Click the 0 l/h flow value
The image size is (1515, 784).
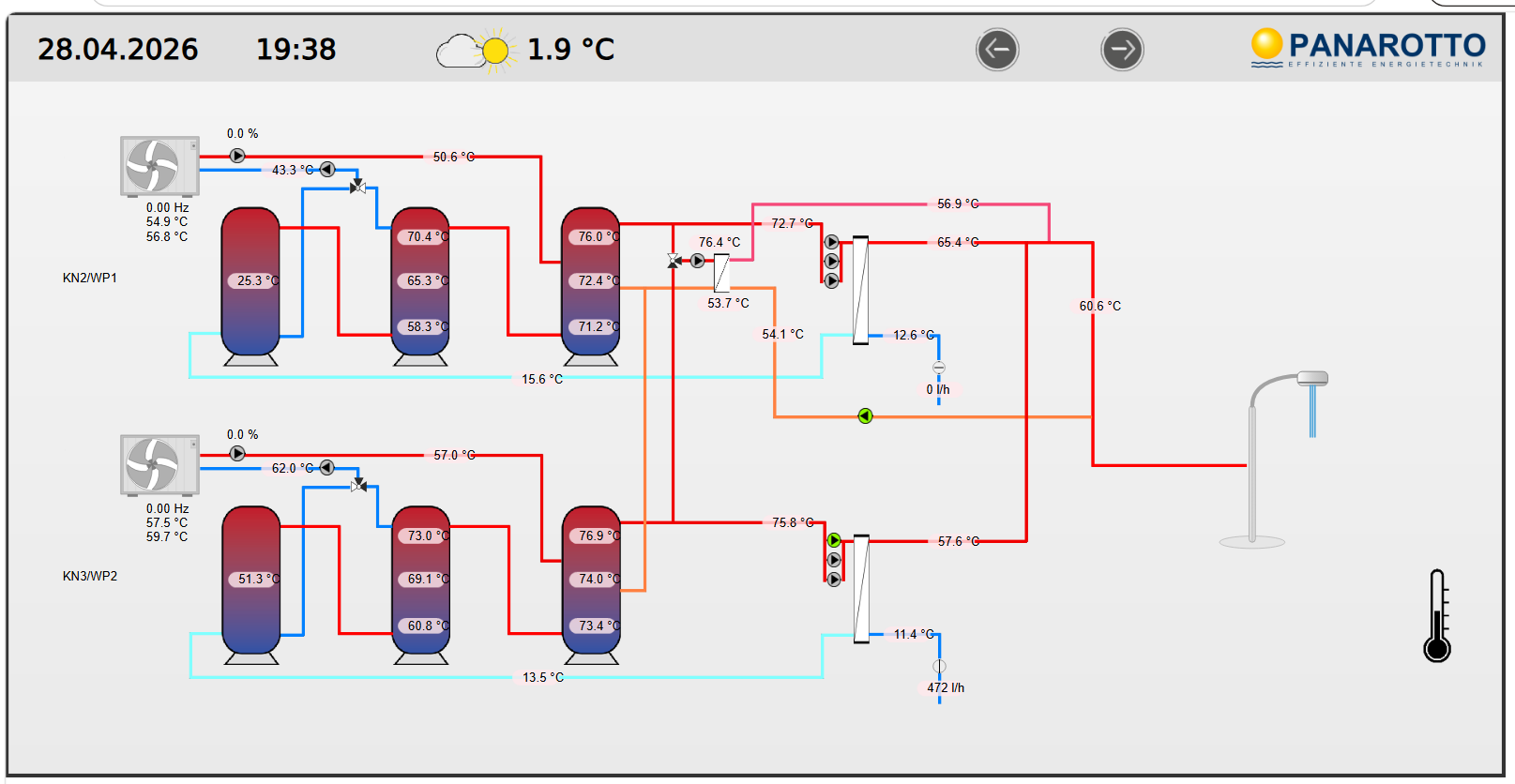point(938,389)
